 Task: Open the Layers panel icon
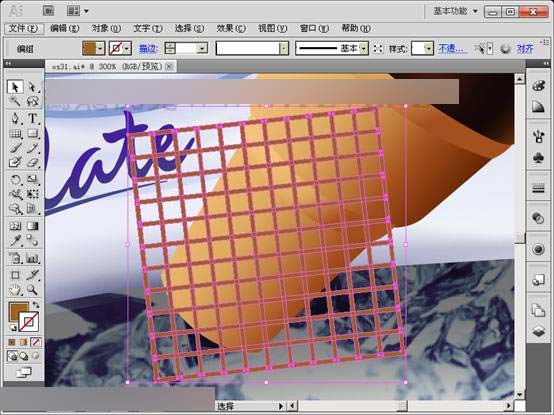pyautogui.click(x=538, y=331)
